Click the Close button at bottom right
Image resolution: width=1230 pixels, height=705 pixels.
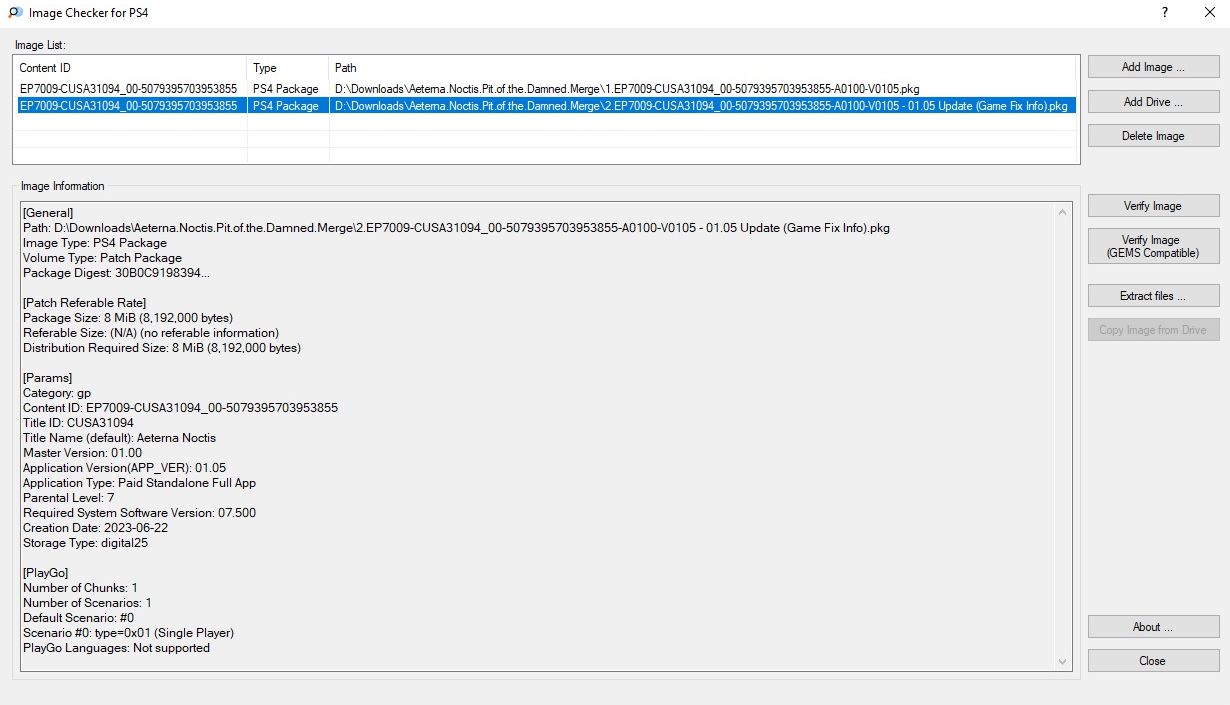point(1153,661)
